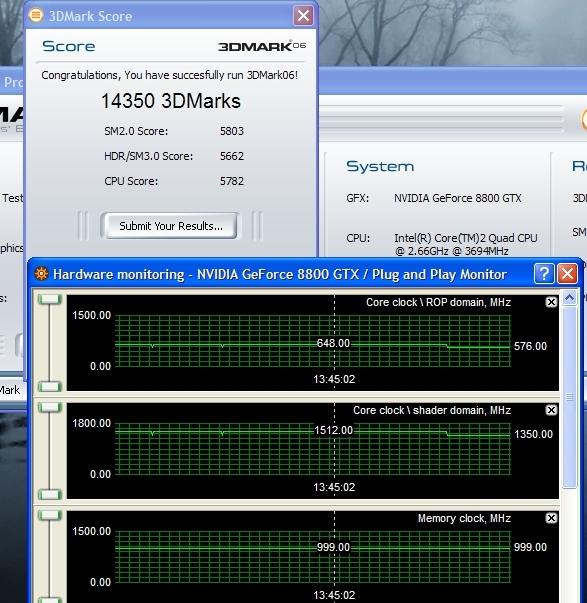Click the Score heading in 3DMark Score window
This screenshot has height=603, width=587.
tap(68, 46)
